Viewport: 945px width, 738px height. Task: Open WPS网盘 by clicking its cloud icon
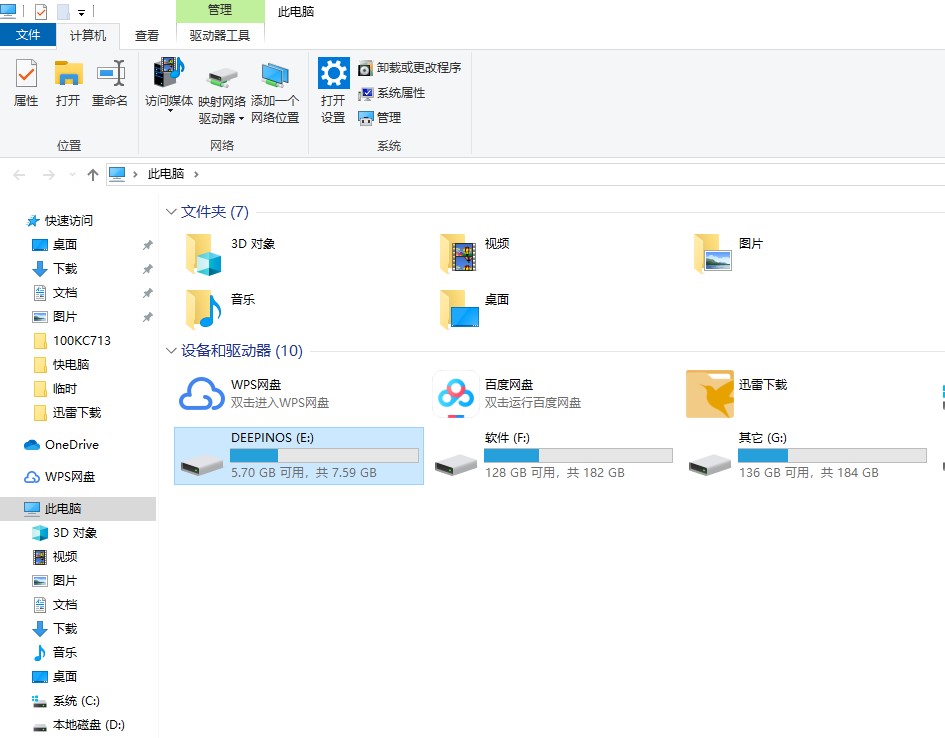(201, 393)
